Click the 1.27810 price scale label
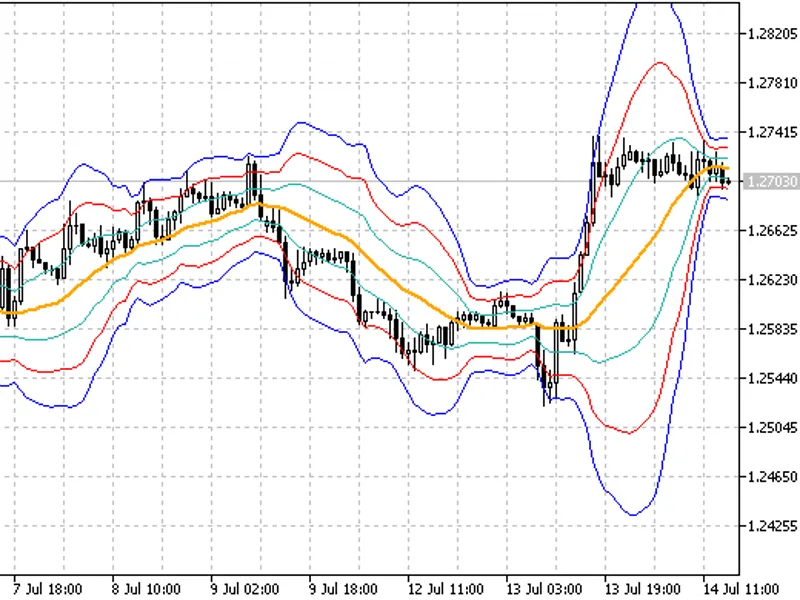Viewport: 800px width, 600px height. click(x=772, y=83)
